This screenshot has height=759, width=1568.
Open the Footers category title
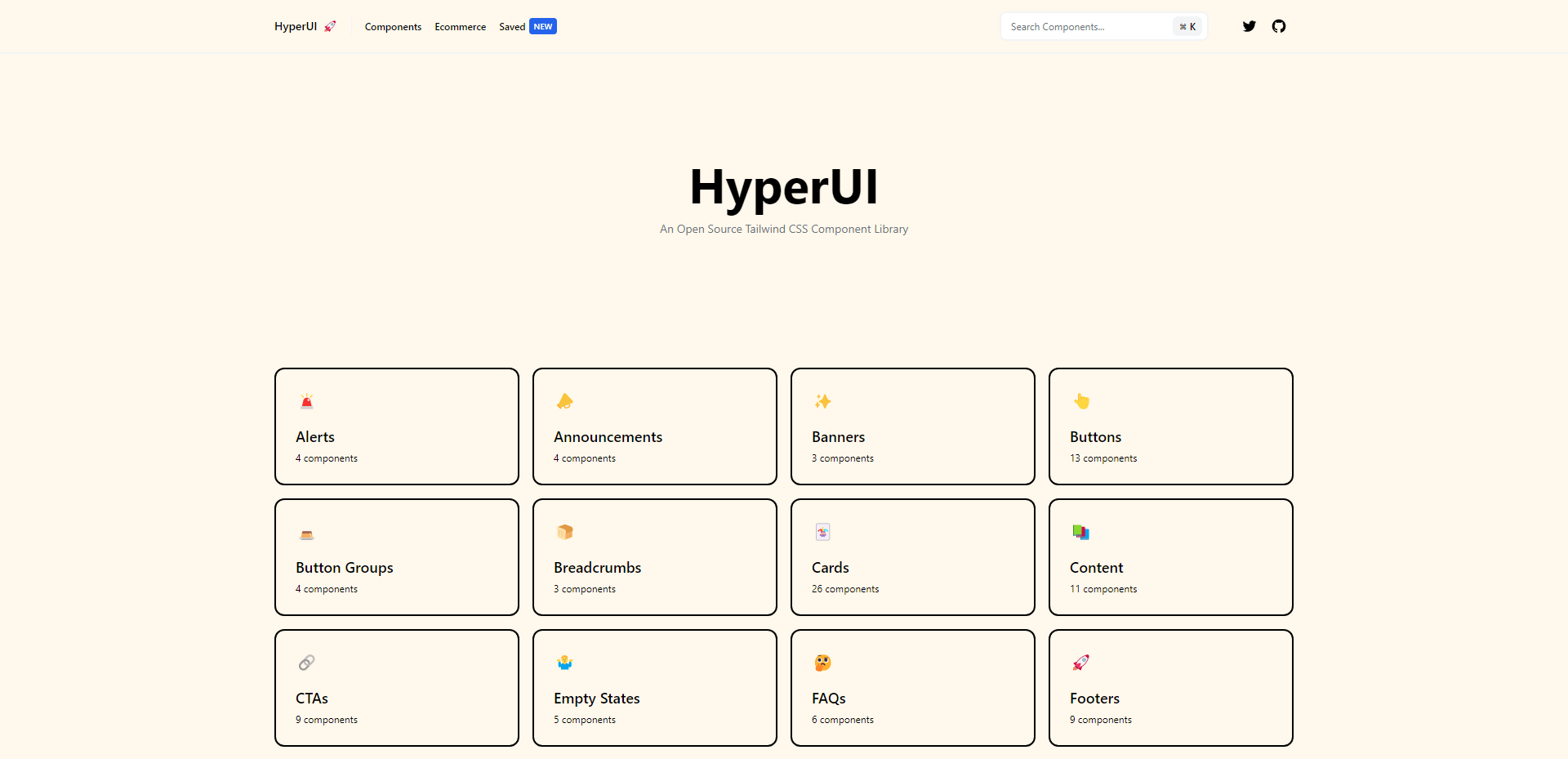[x=1094, y=699]
